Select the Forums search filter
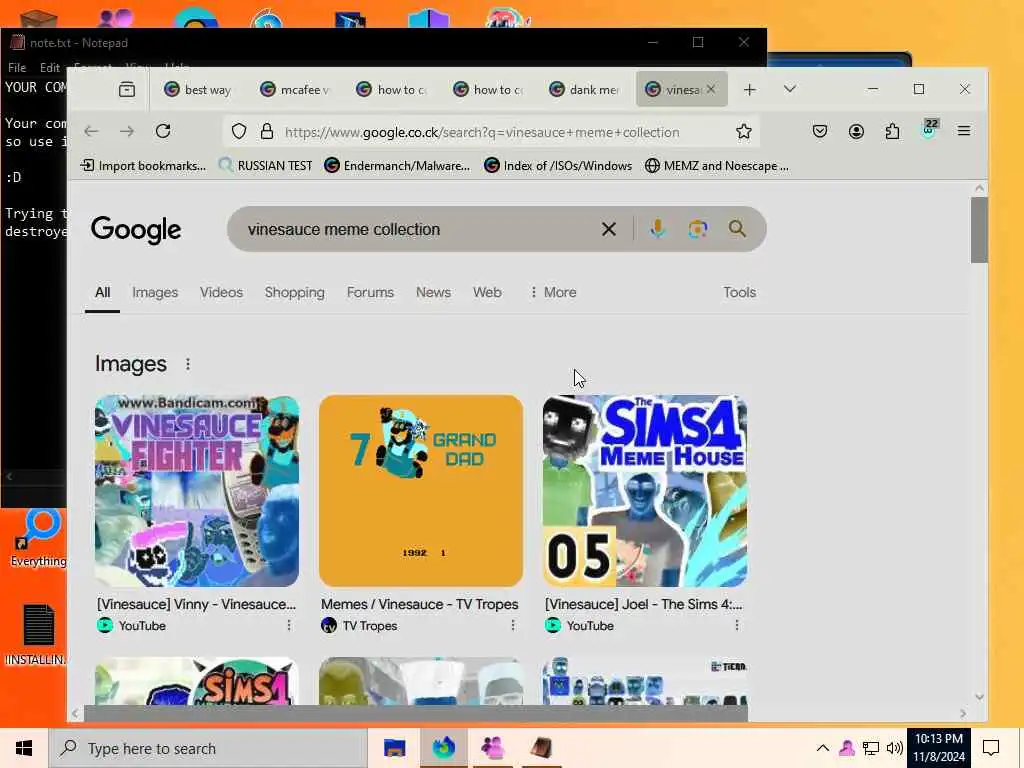The image size is (1024, 768). tap(370, 293)
